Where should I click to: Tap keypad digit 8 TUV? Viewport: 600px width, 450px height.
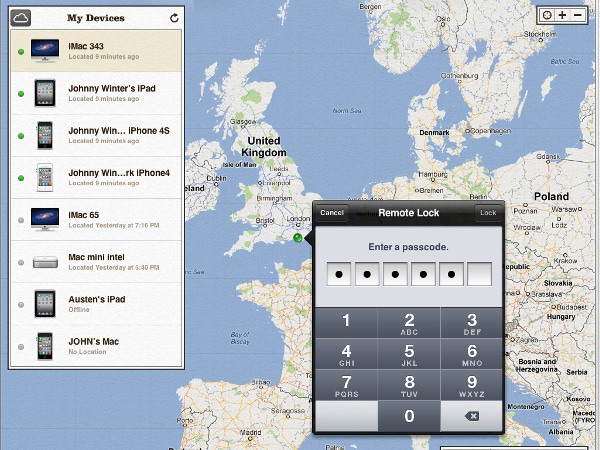coord(409,385)
